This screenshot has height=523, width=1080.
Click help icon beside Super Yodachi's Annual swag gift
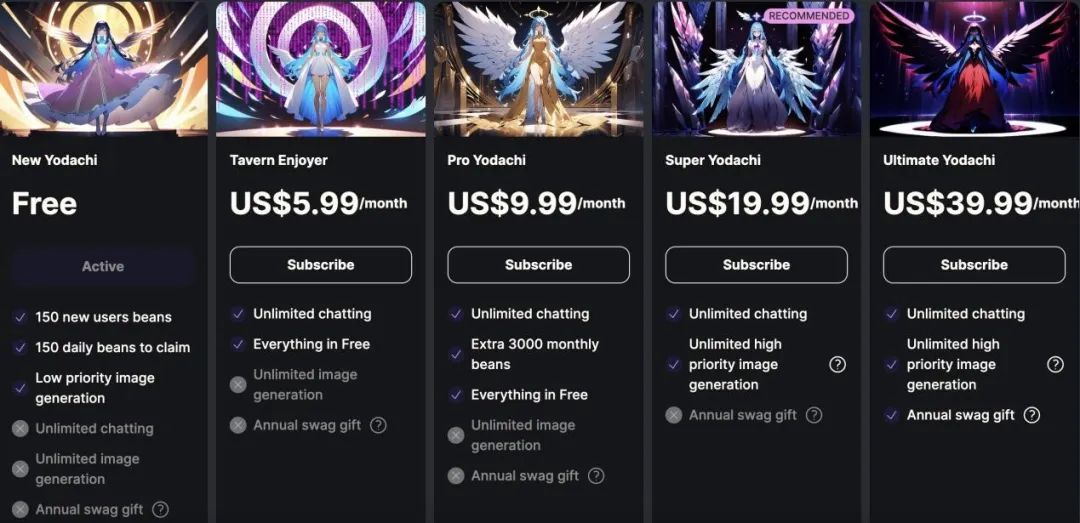point(814,415)
